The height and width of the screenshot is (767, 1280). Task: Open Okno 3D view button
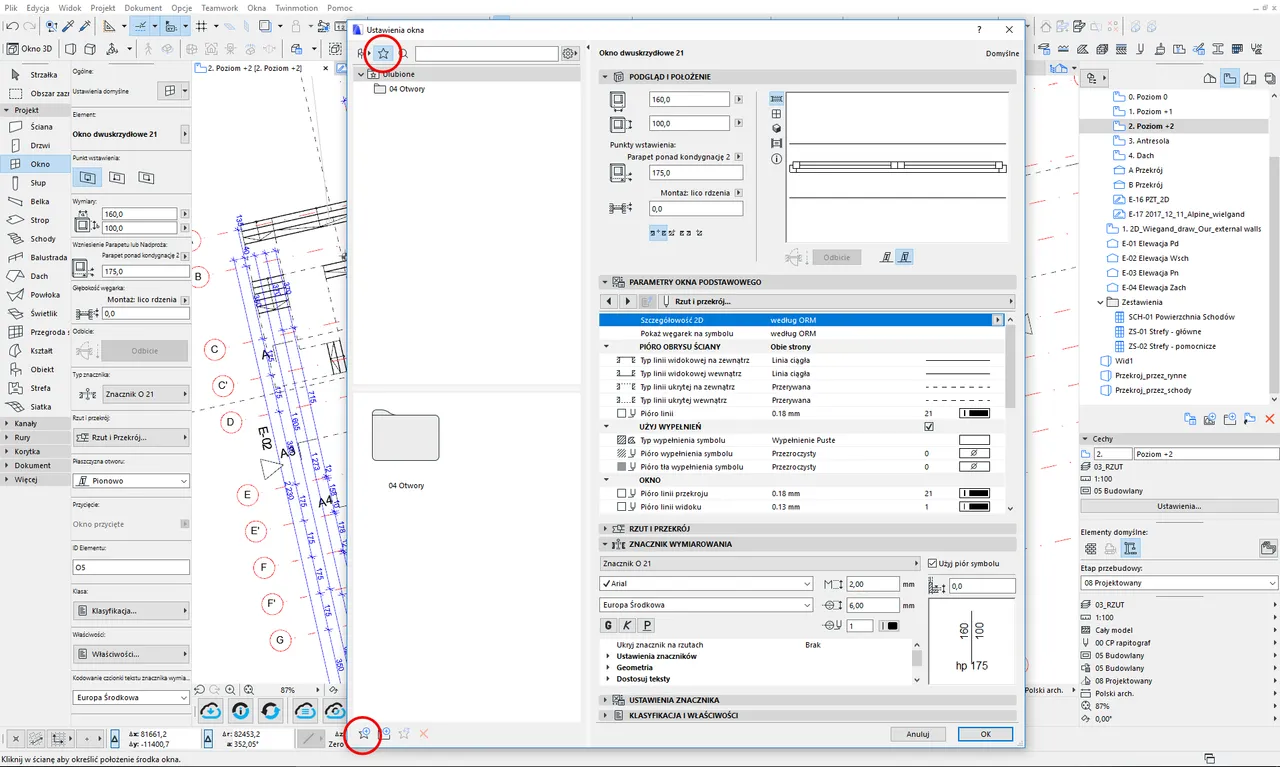click(30, 48)
